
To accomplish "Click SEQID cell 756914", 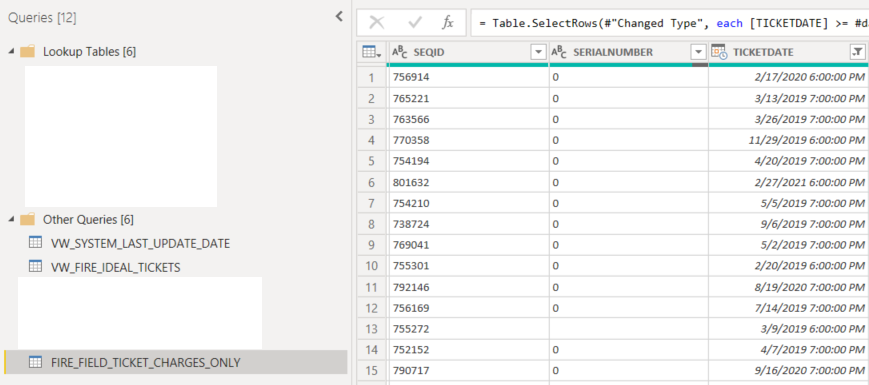I will pos(469,78).
